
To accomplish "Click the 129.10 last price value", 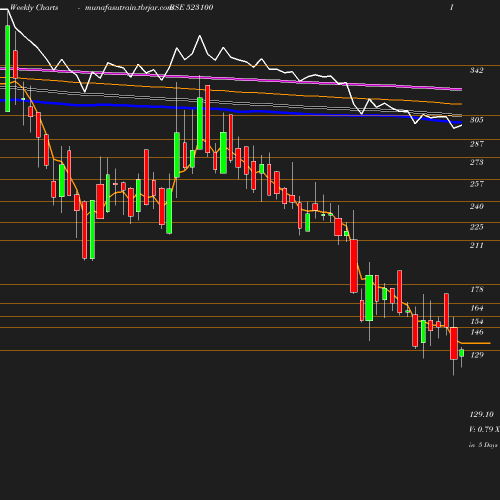I will 481,414.
